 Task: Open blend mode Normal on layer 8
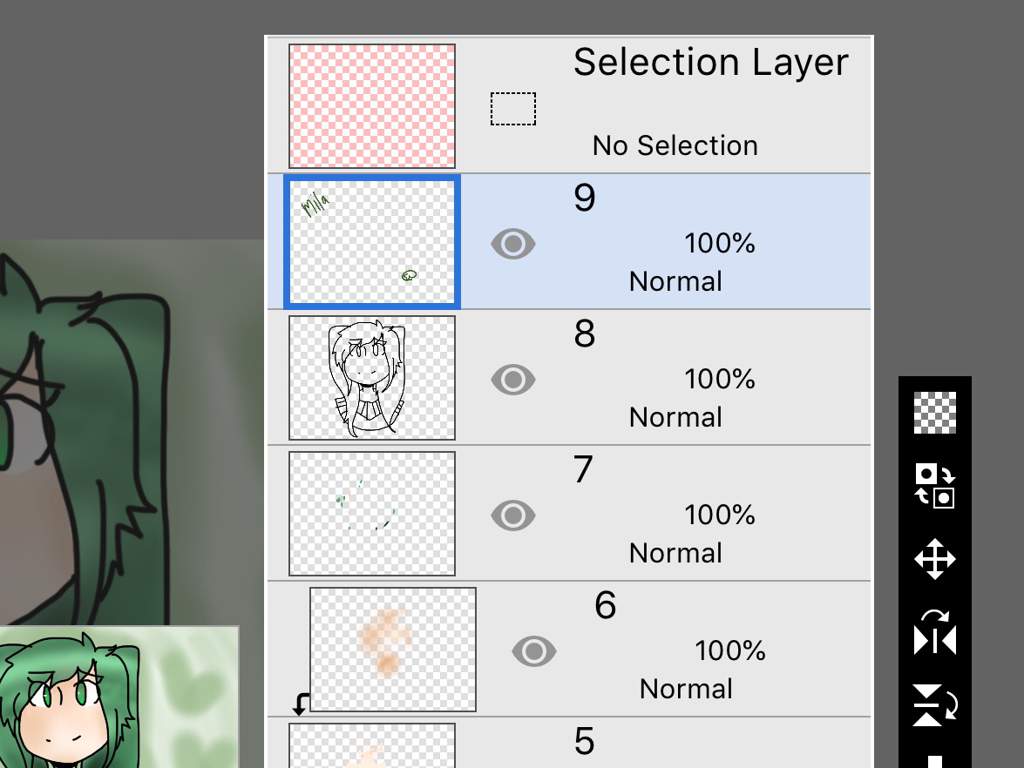[x=675, y=417]
